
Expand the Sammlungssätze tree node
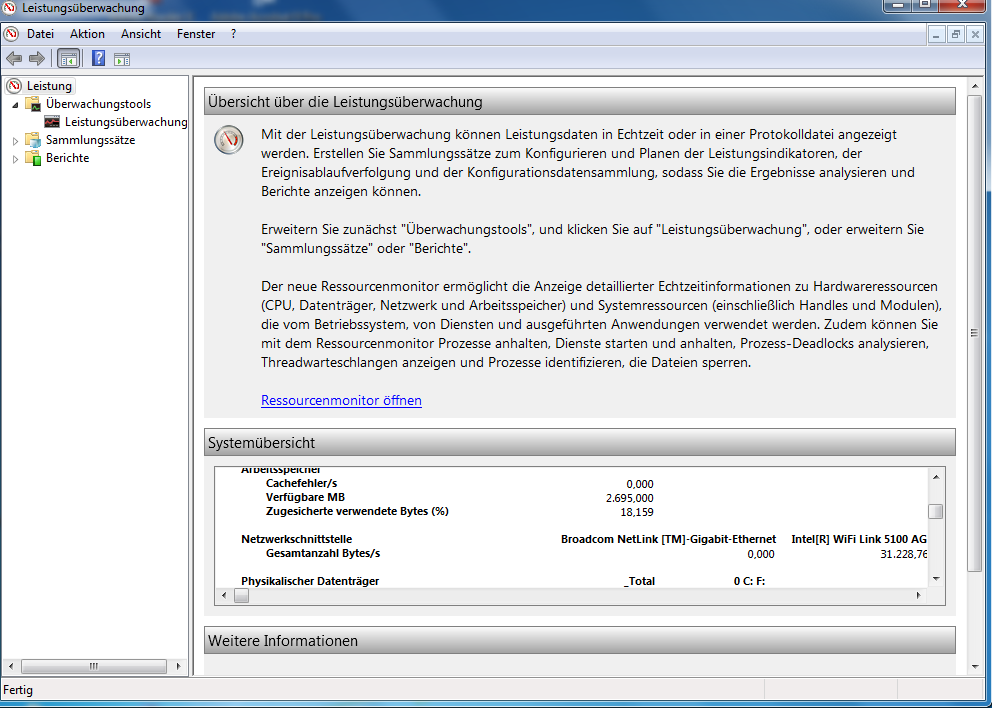16,139
